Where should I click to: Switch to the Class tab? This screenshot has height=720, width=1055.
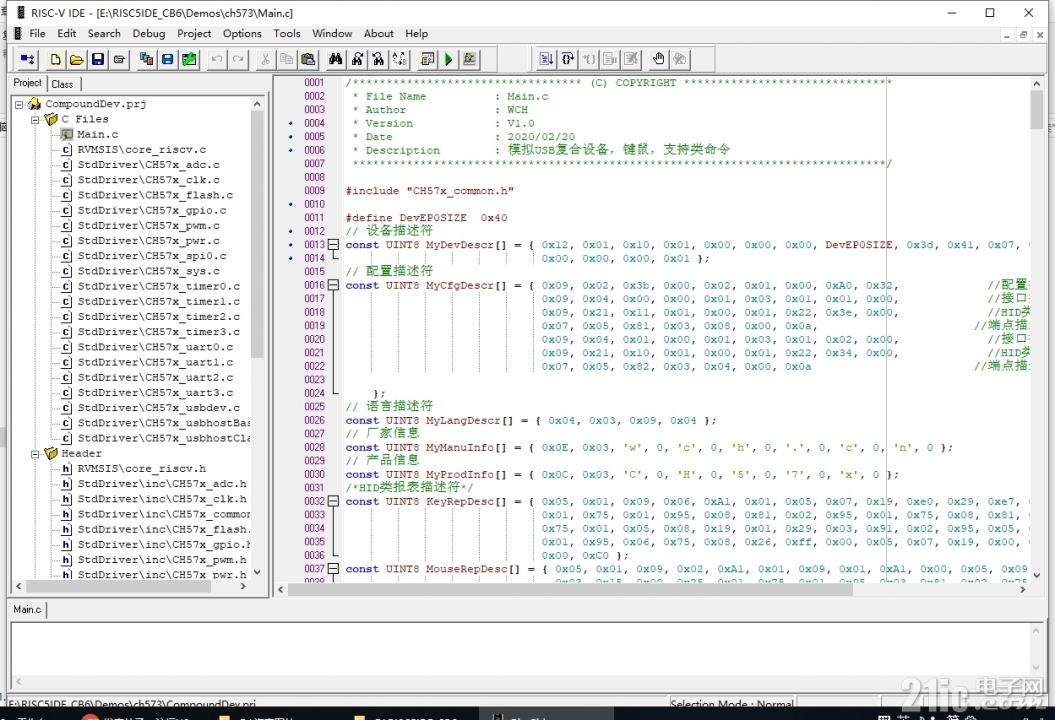63,84
